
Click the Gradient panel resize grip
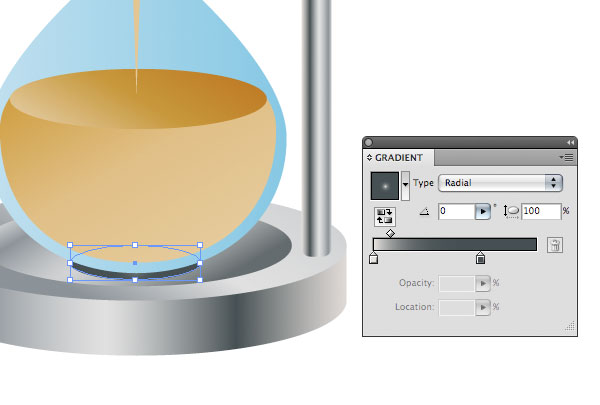570,326
